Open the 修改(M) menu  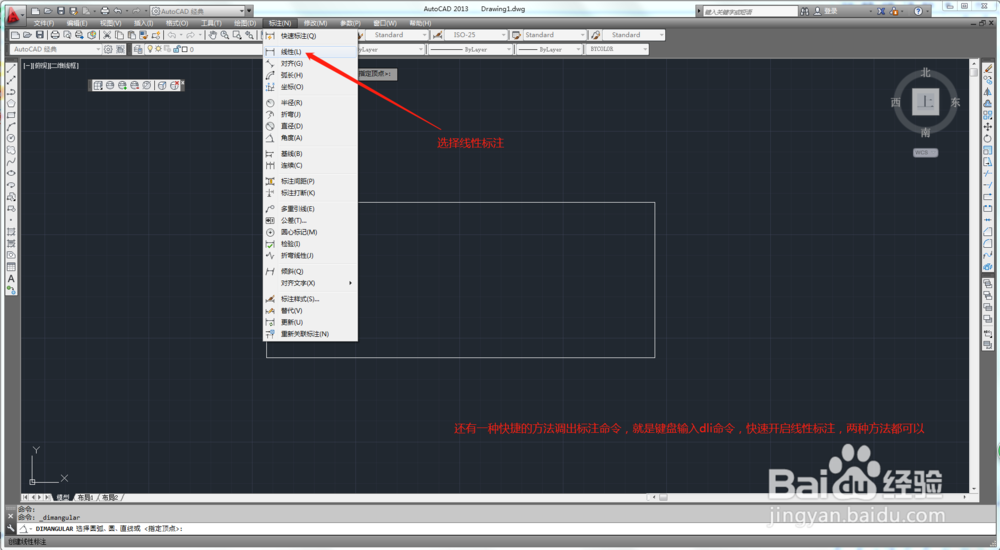[x=316, y=24]
